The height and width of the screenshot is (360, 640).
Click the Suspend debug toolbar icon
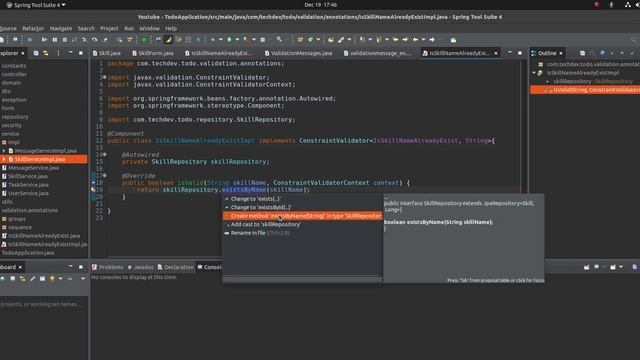55,40
